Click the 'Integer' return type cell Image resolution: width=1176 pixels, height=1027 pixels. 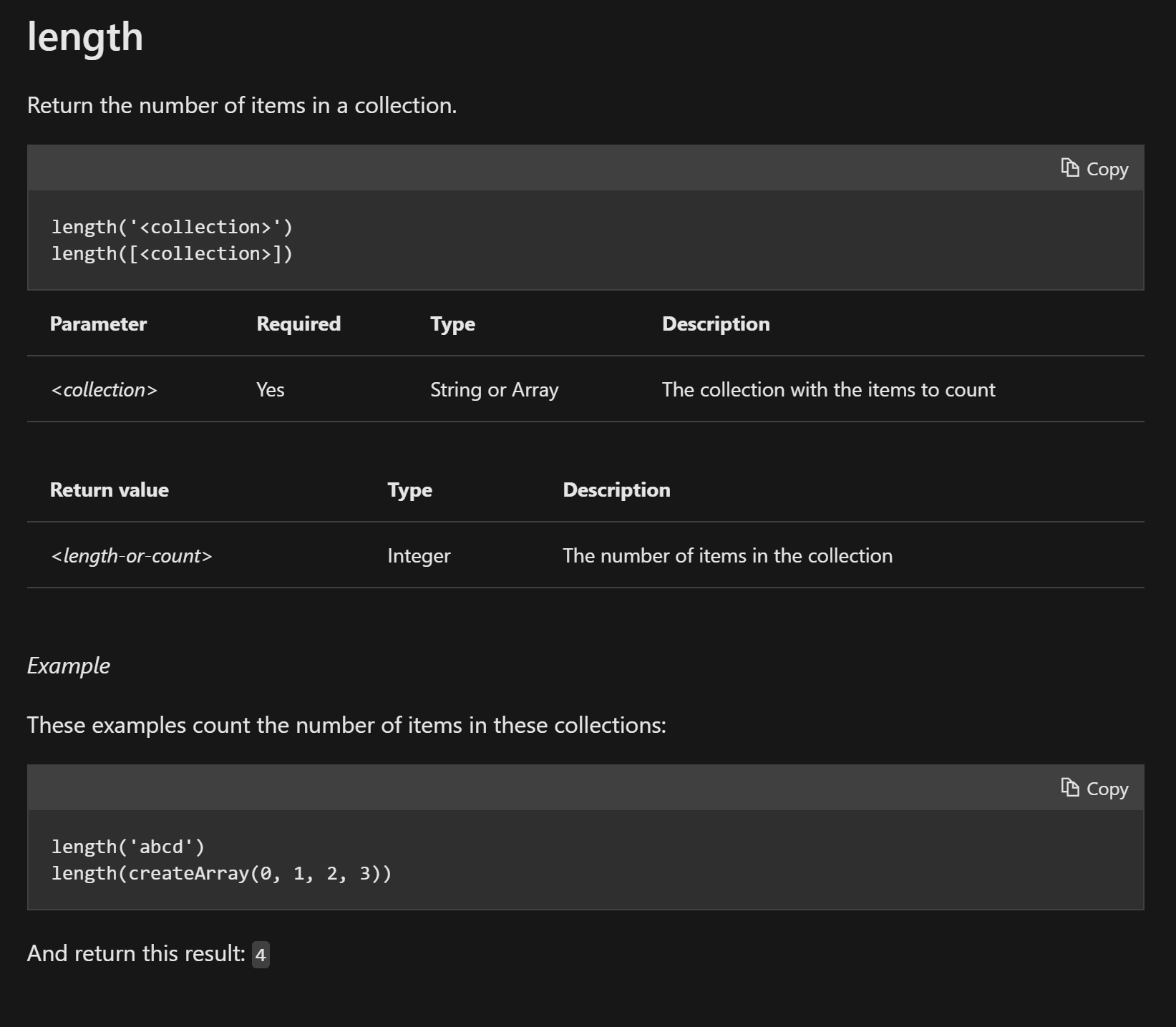click(419, 555)
